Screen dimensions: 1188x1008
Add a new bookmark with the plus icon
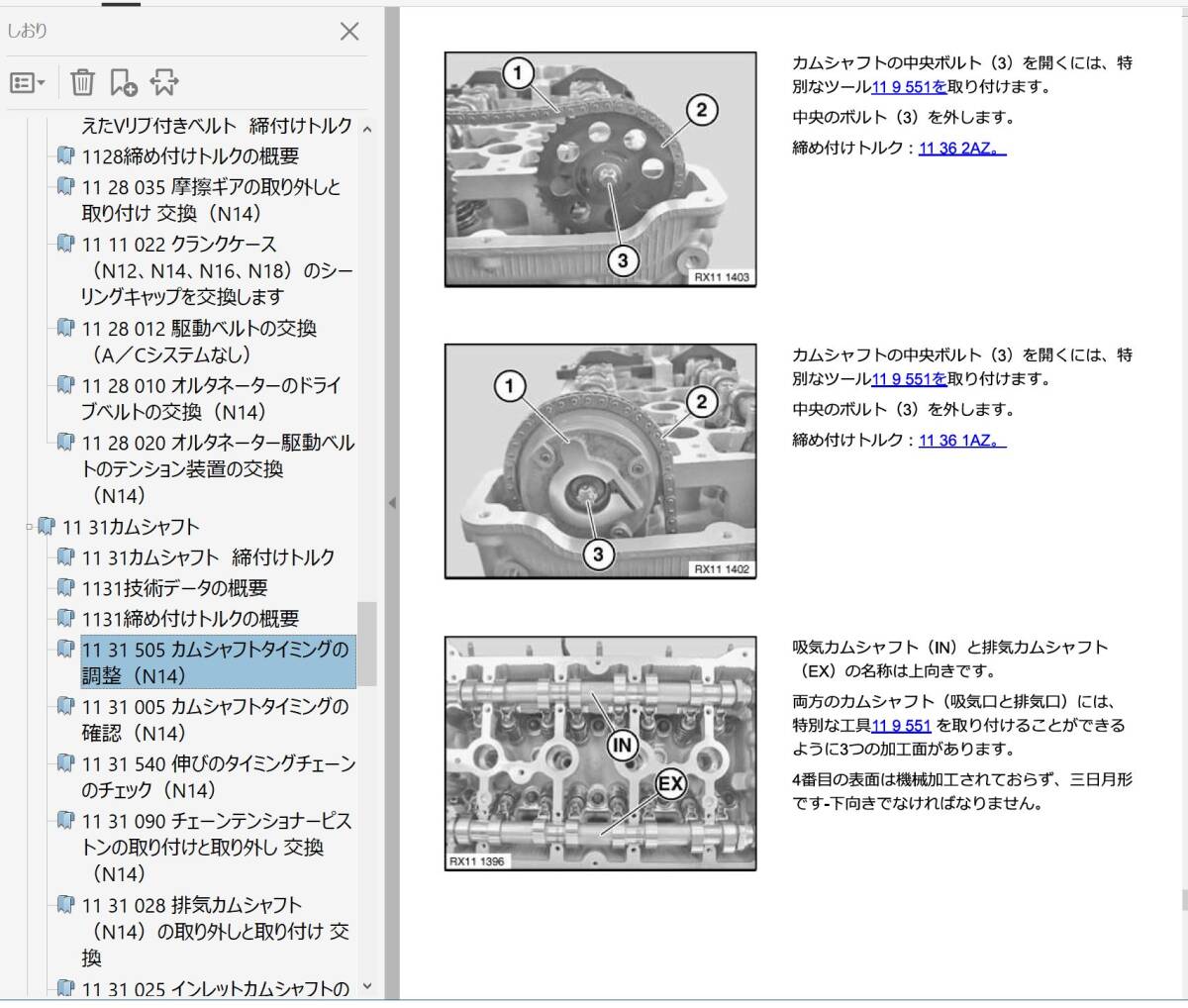click(x=124, y=83)
